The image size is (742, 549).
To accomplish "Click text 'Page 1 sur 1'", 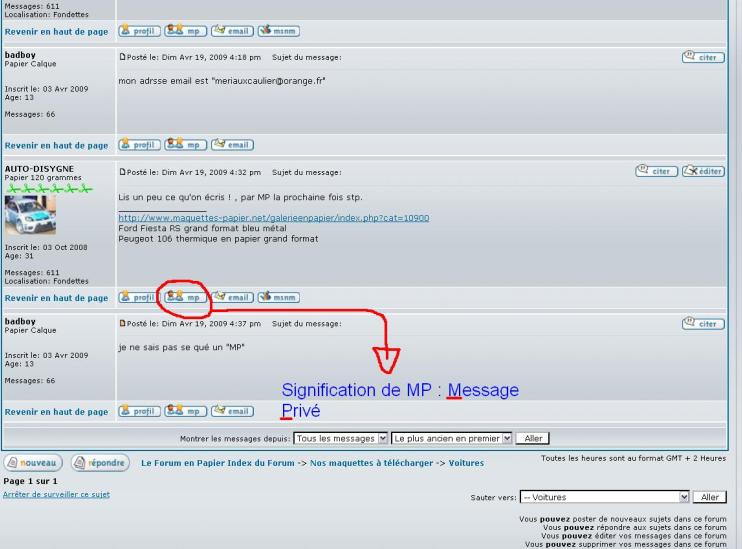I will click(x=30, y=481).
